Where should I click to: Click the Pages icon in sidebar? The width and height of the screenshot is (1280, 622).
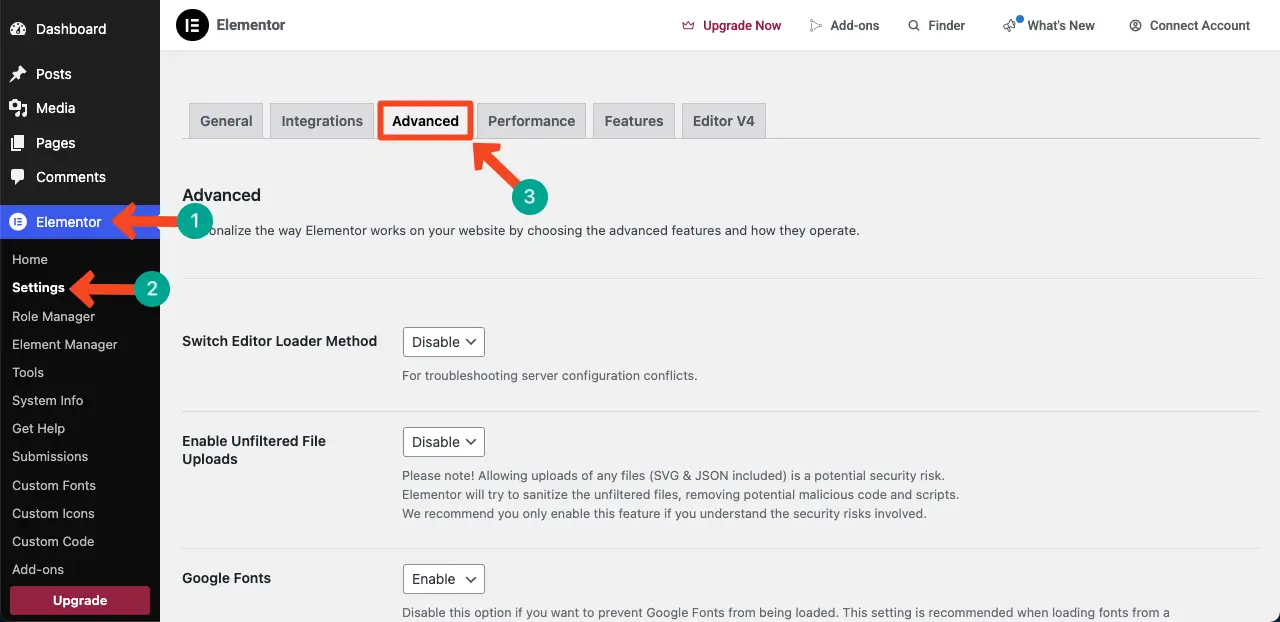coord(18,143)
